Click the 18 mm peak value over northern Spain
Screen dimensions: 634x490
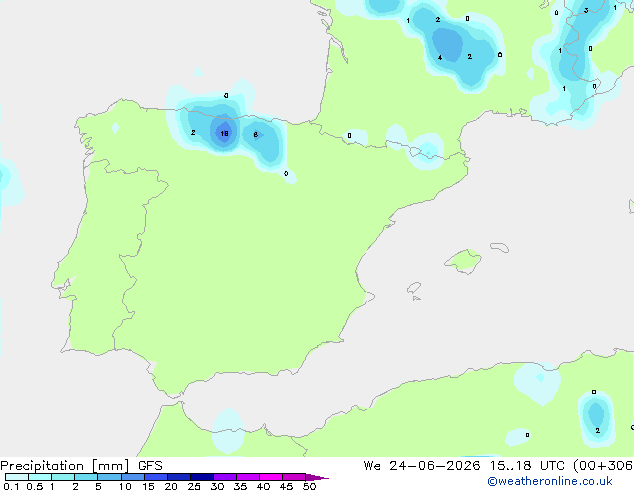224,133
